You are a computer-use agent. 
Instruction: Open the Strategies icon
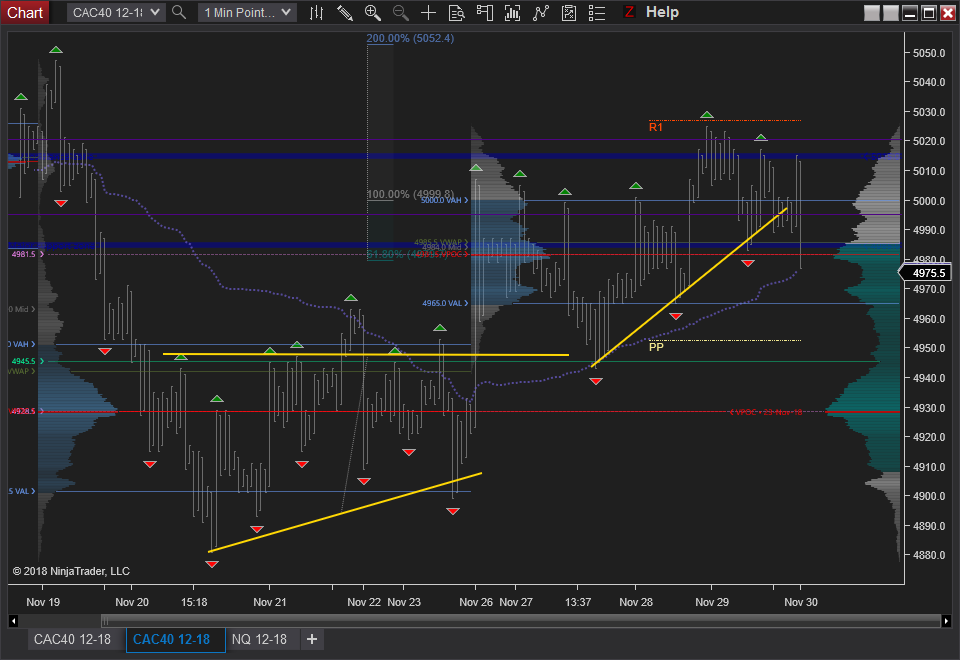tap(569, 13)
